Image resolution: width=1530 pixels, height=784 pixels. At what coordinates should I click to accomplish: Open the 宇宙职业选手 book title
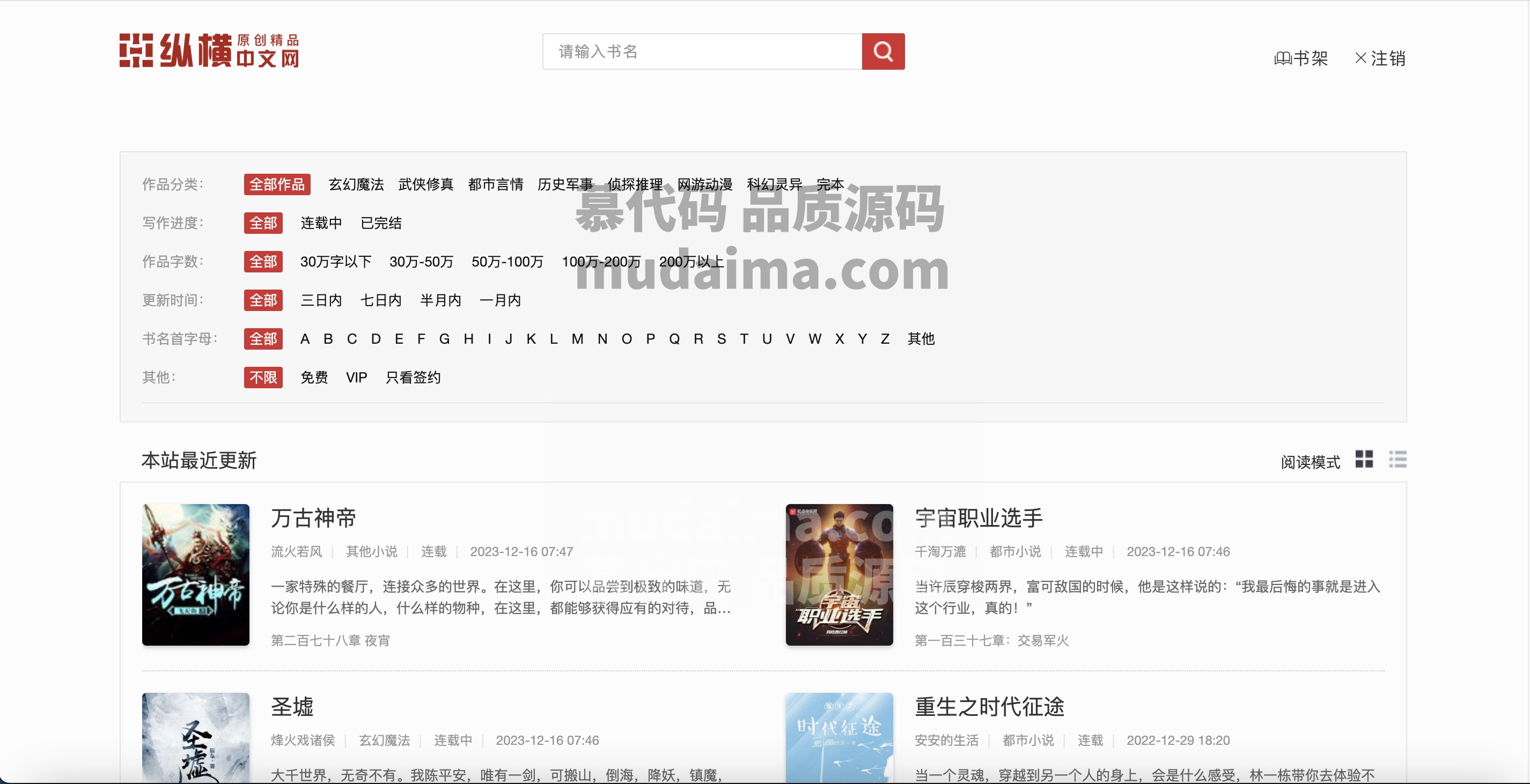coord(979,518)
